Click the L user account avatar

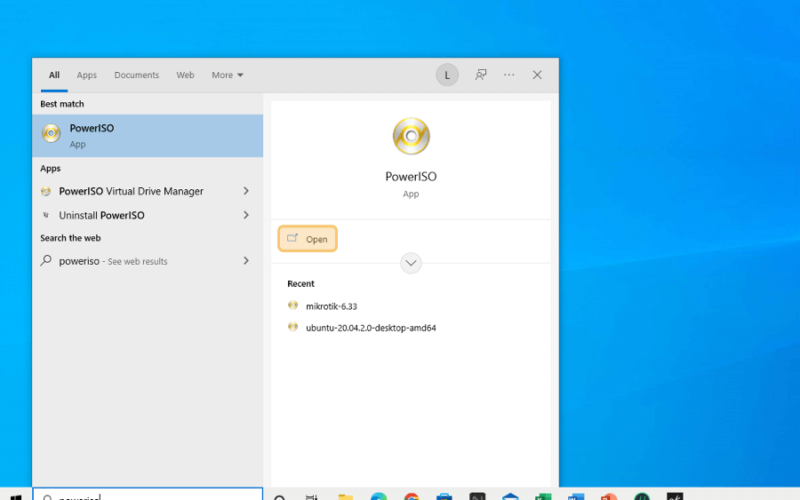coord(447,75)
